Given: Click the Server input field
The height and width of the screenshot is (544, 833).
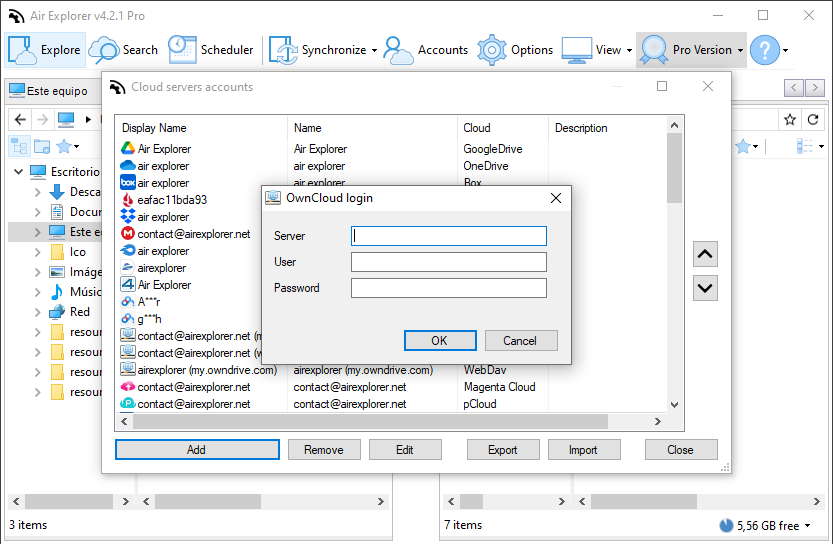Looking at the screenshot, I should point(448,236).
